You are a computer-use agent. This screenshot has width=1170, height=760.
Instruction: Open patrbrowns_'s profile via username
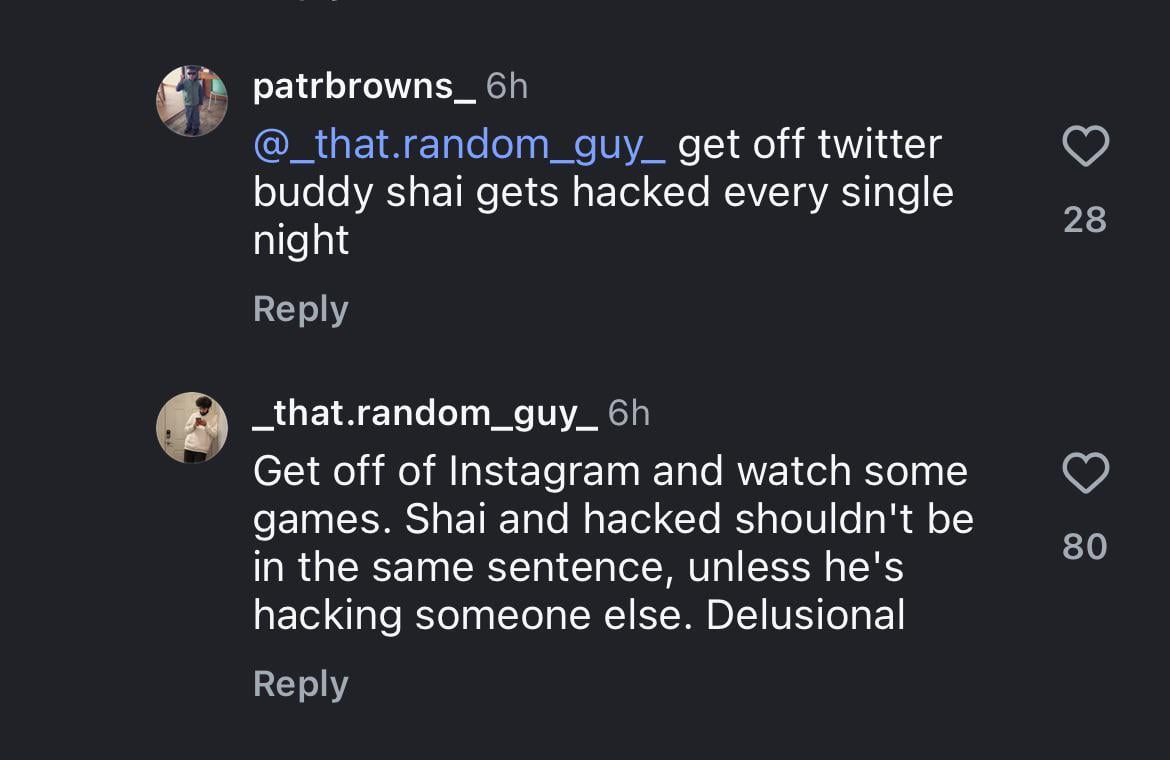[x=362, y=85]
